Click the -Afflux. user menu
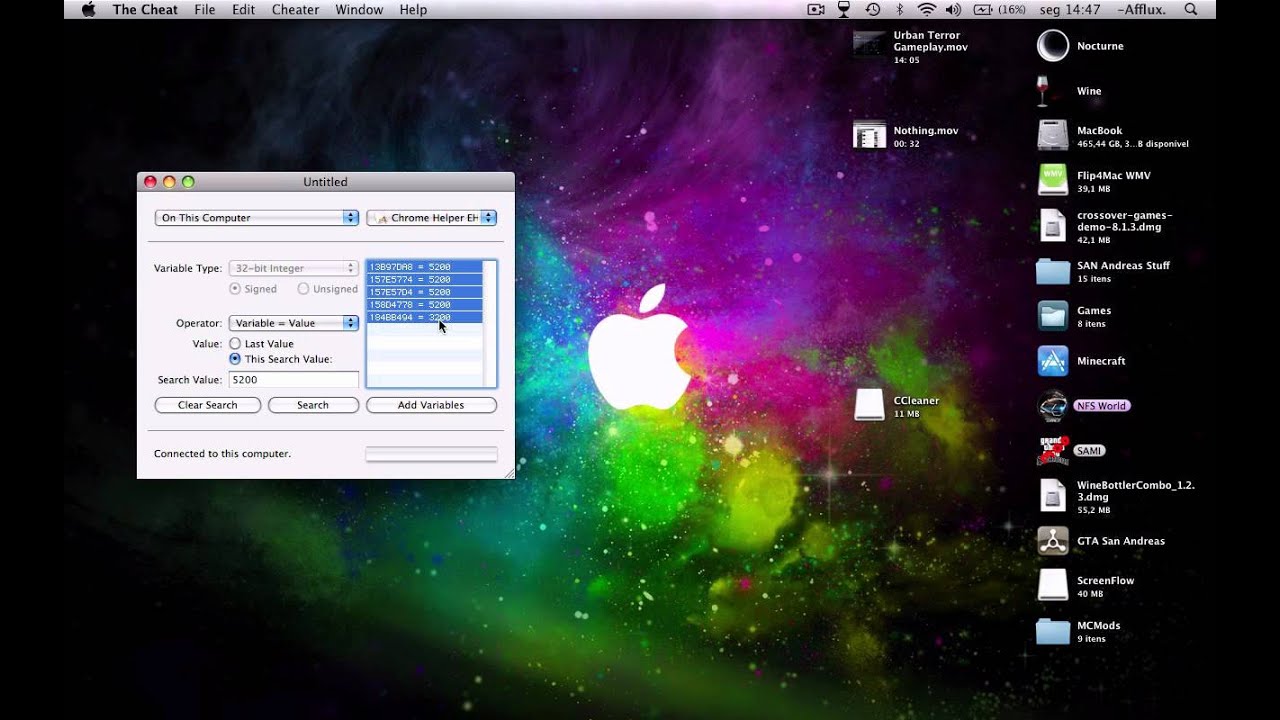1280x720 pixels. tap(1142, 10)
